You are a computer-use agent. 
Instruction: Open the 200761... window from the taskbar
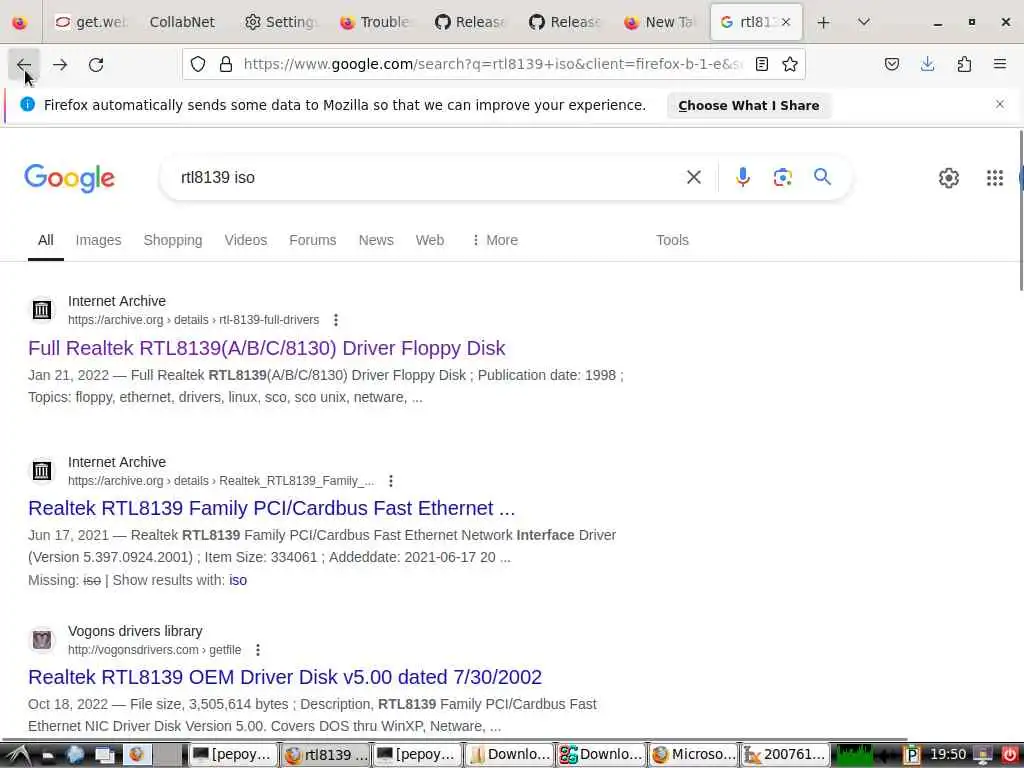coord(786,754)
